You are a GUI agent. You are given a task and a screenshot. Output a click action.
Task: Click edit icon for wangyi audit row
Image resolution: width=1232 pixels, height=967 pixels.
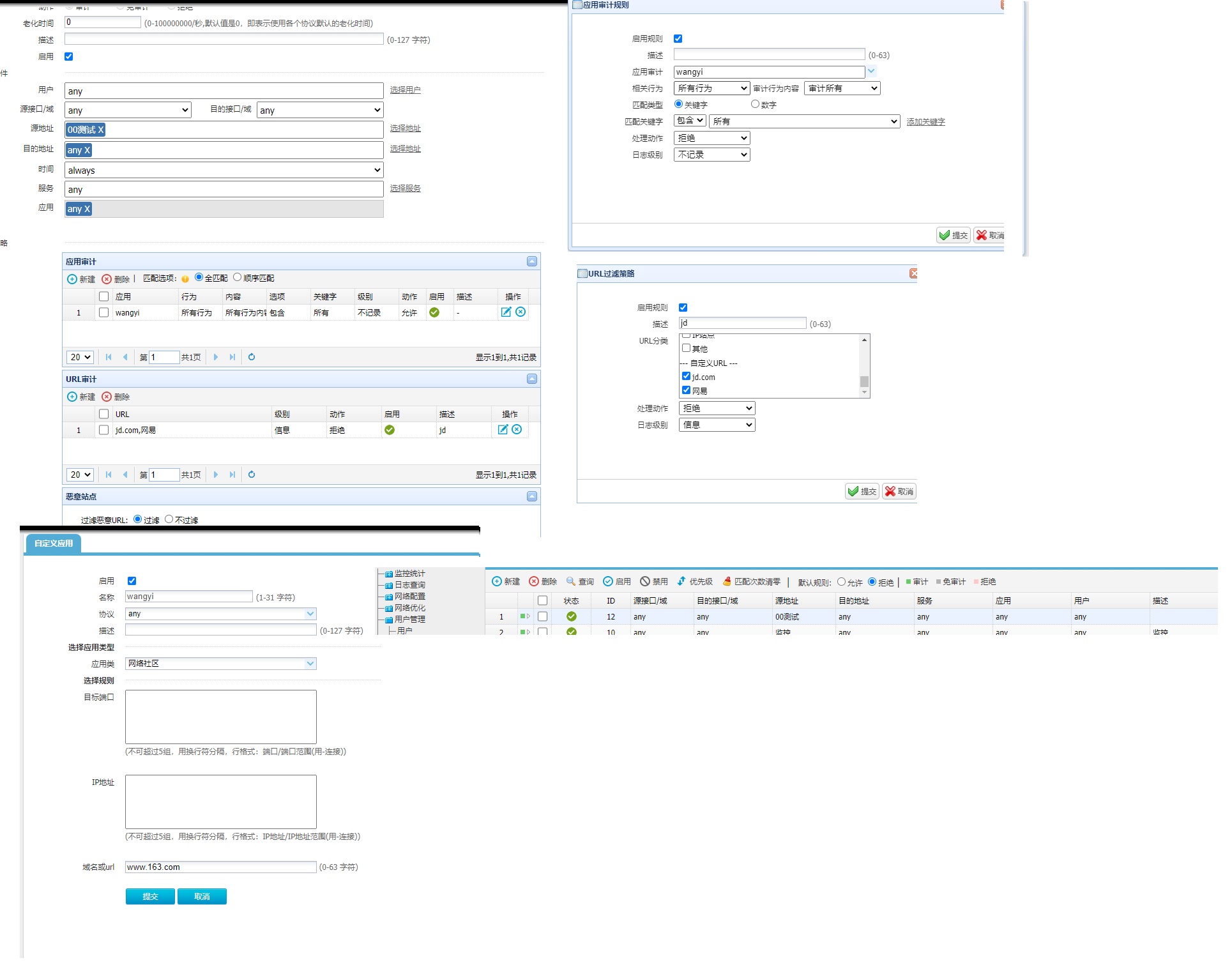[506, 312]
